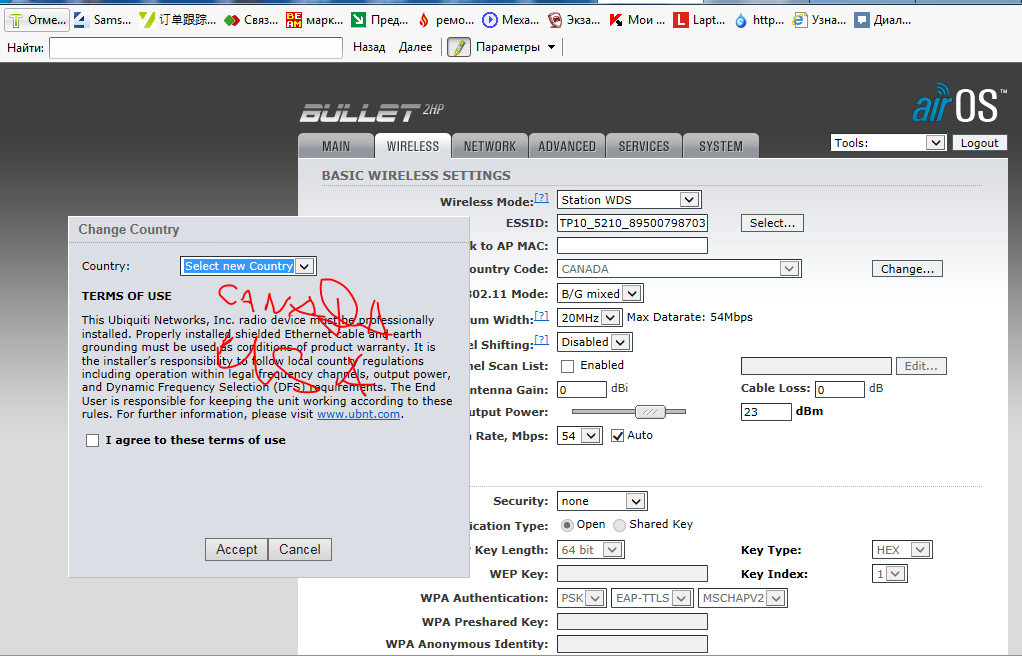Open the 'марк...' bookmark icon

point(294,20)
